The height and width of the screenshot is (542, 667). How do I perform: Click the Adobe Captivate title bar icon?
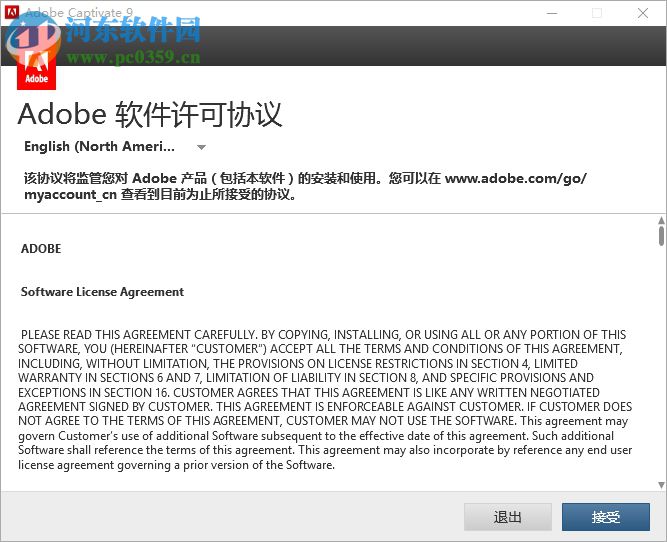[11, 12]
